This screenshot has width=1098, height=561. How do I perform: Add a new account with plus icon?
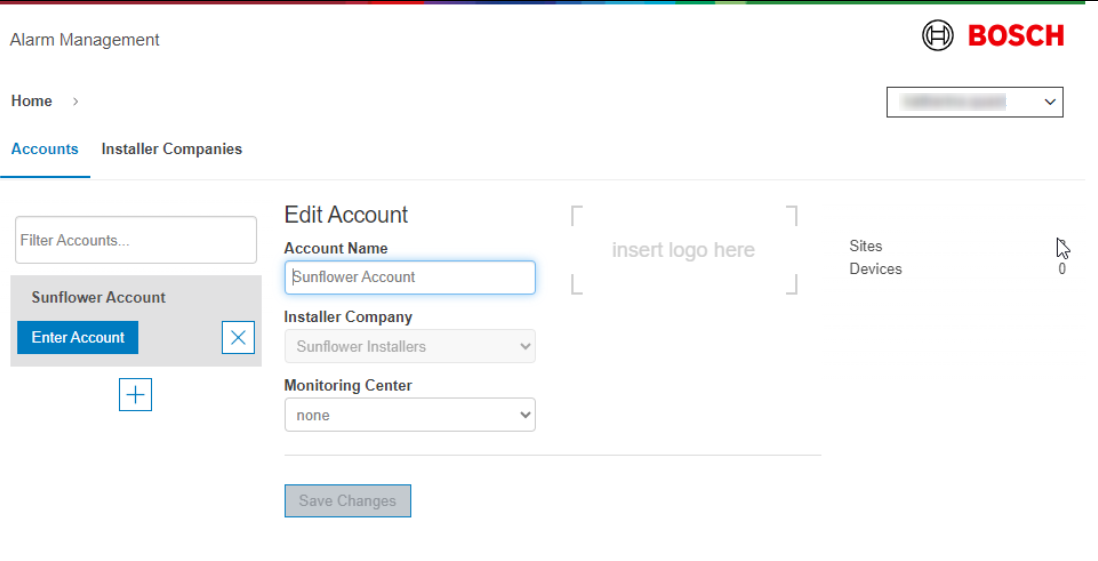(135, 395)
